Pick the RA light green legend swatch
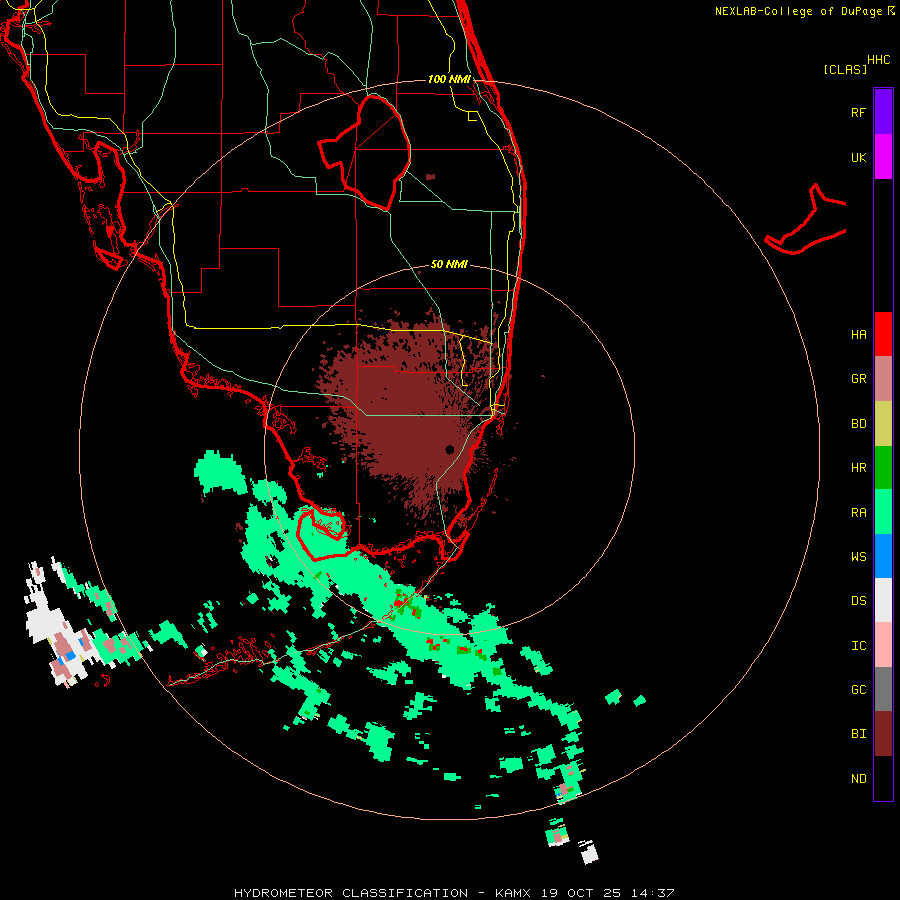 pyautogui.click(x=883, y=512)
